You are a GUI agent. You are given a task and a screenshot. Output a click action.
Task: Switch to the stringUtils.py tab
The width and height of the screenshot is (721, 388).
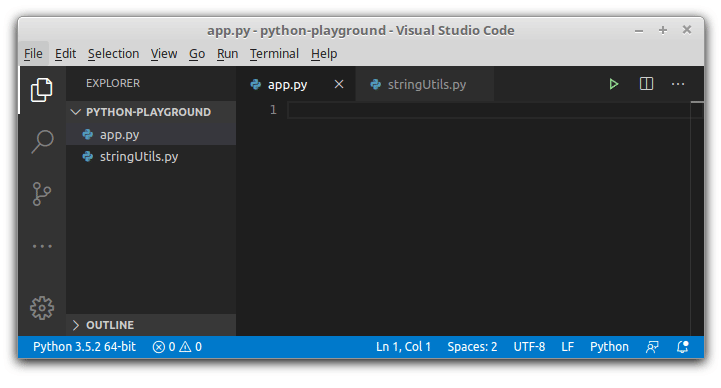[424, 84]
